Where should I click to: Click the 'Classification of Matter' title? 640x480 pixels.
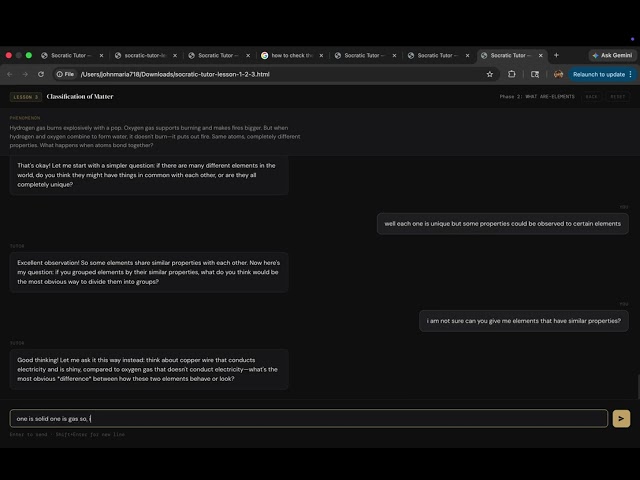click(80, 96)
